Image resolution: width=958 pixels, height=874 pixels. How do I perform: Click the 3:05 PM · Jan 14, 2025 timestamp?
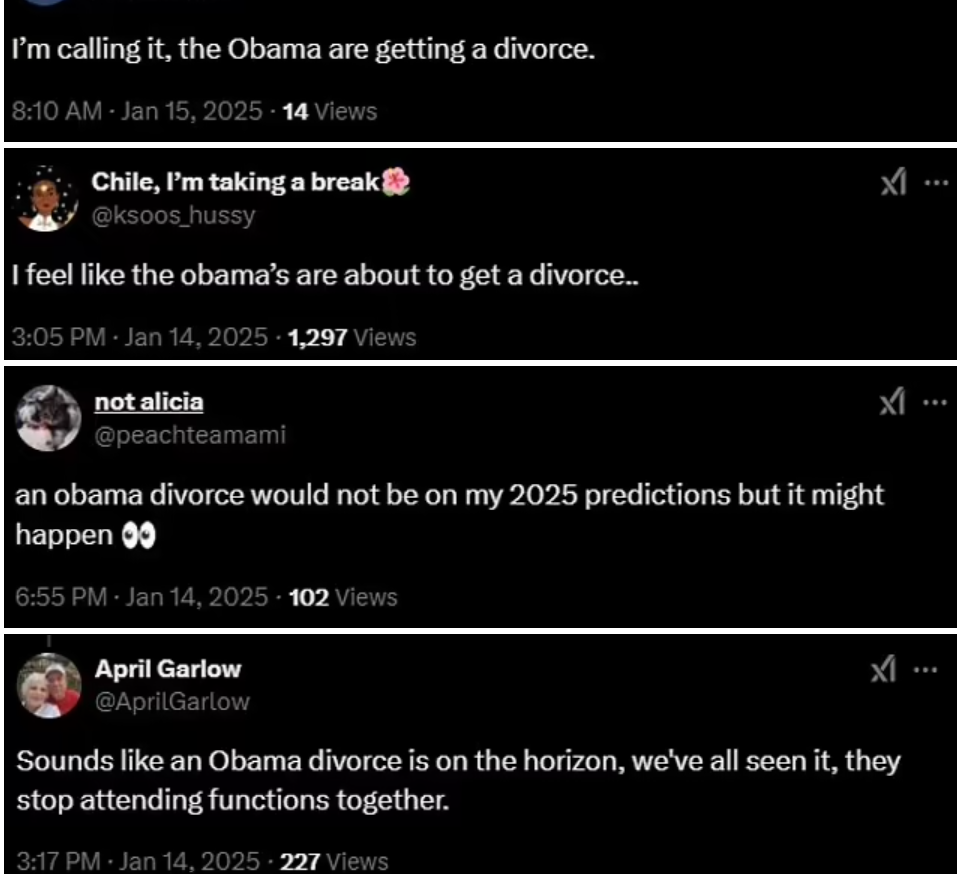141,337
